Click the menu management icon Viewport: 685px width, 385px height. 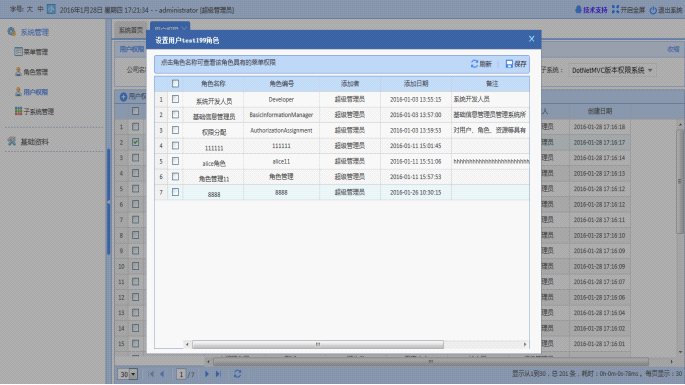point(18,52)
